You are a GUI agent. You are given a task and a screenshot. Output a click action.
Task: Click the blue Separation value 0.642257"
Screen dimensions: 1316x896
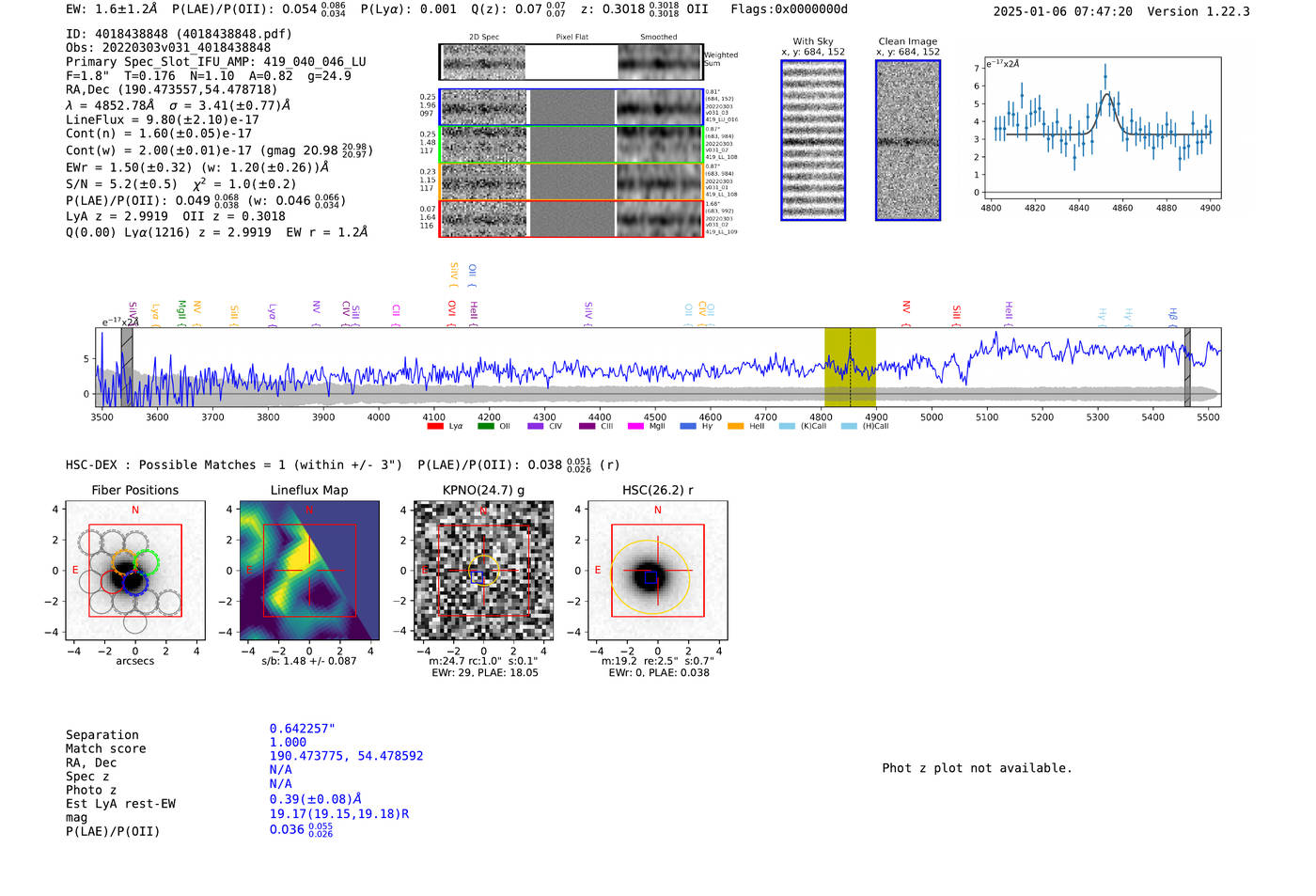[x=302, y=729]
